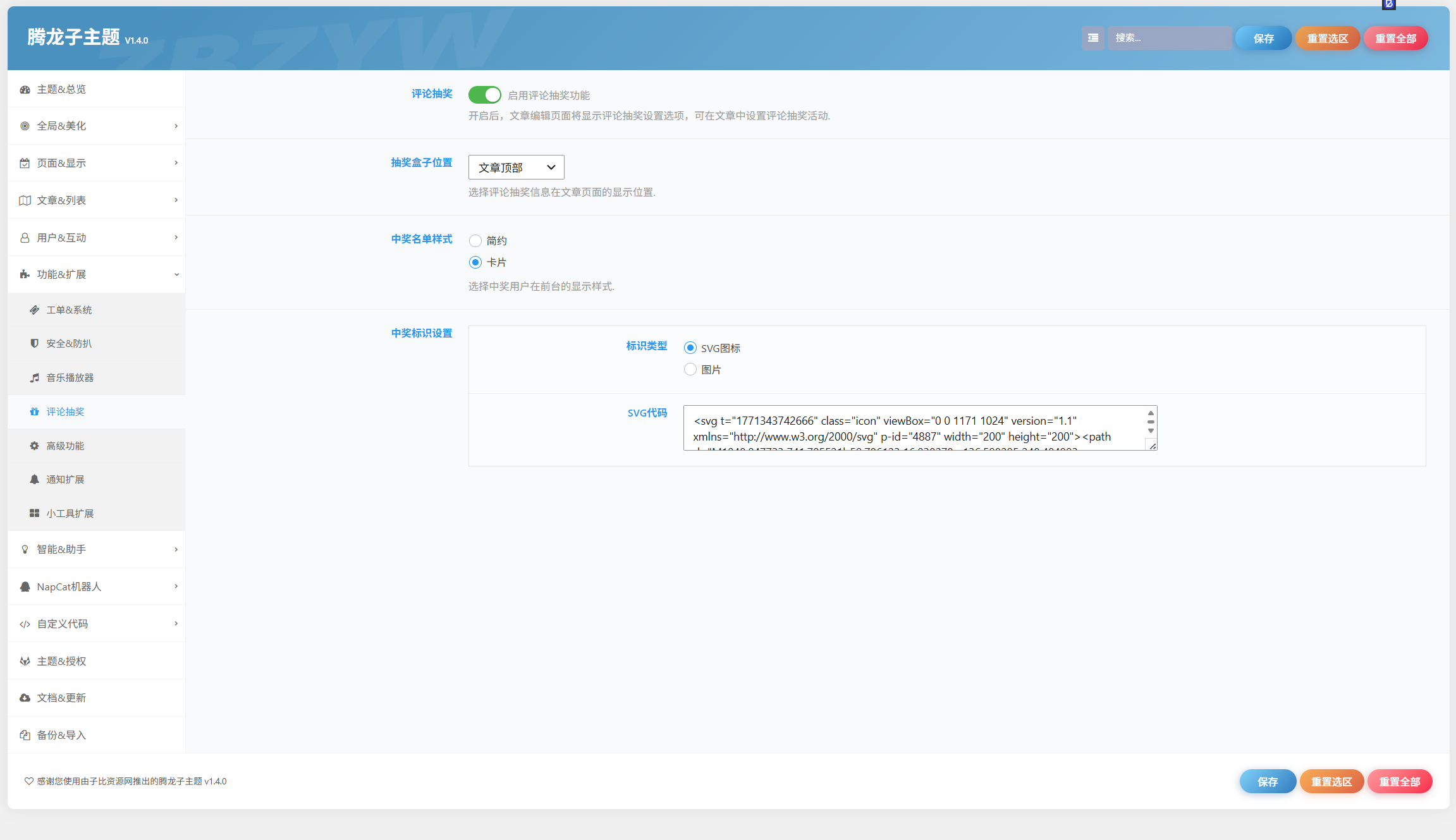Screen dimensions: 1456x840
Task: Focus the 搜索 search field
Action: (1170, 38)
